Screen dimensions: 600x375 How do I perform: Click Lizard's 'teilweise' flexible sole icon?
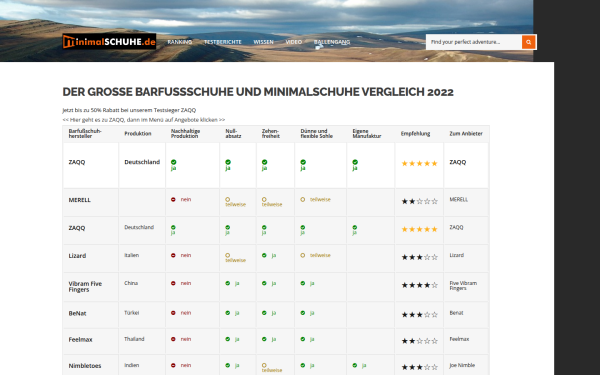(303, 255)
